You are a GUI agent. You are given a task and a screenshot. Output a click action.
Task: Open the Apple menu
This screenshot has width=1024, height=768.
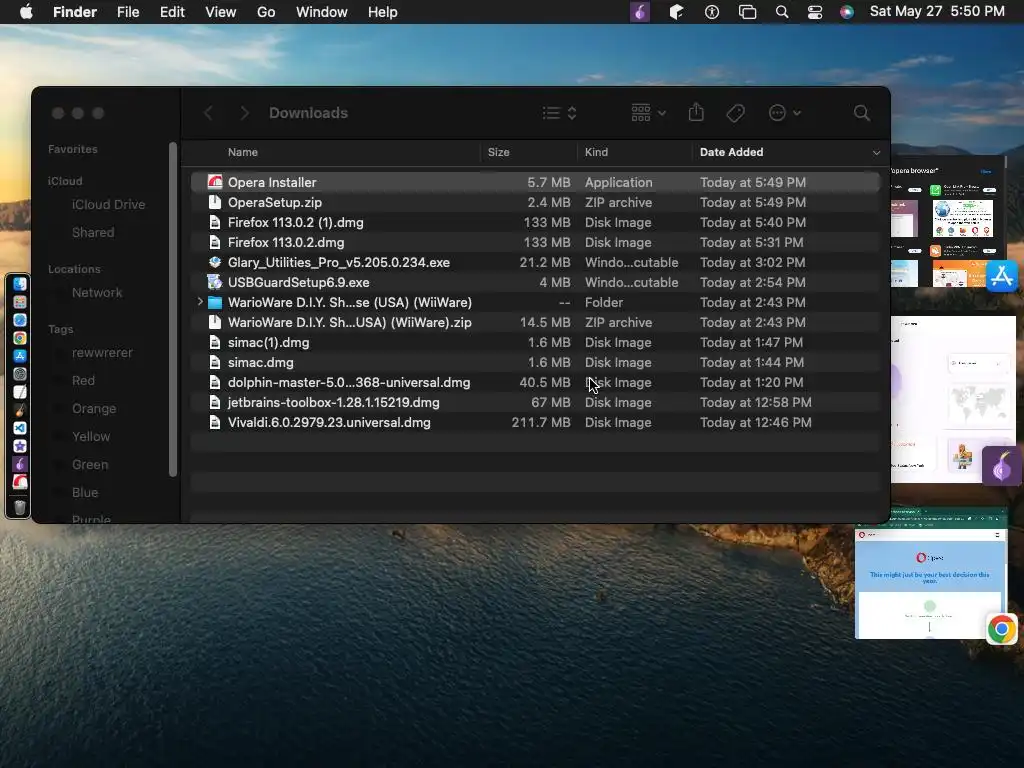pyautogui.click(x=26, y=12)
